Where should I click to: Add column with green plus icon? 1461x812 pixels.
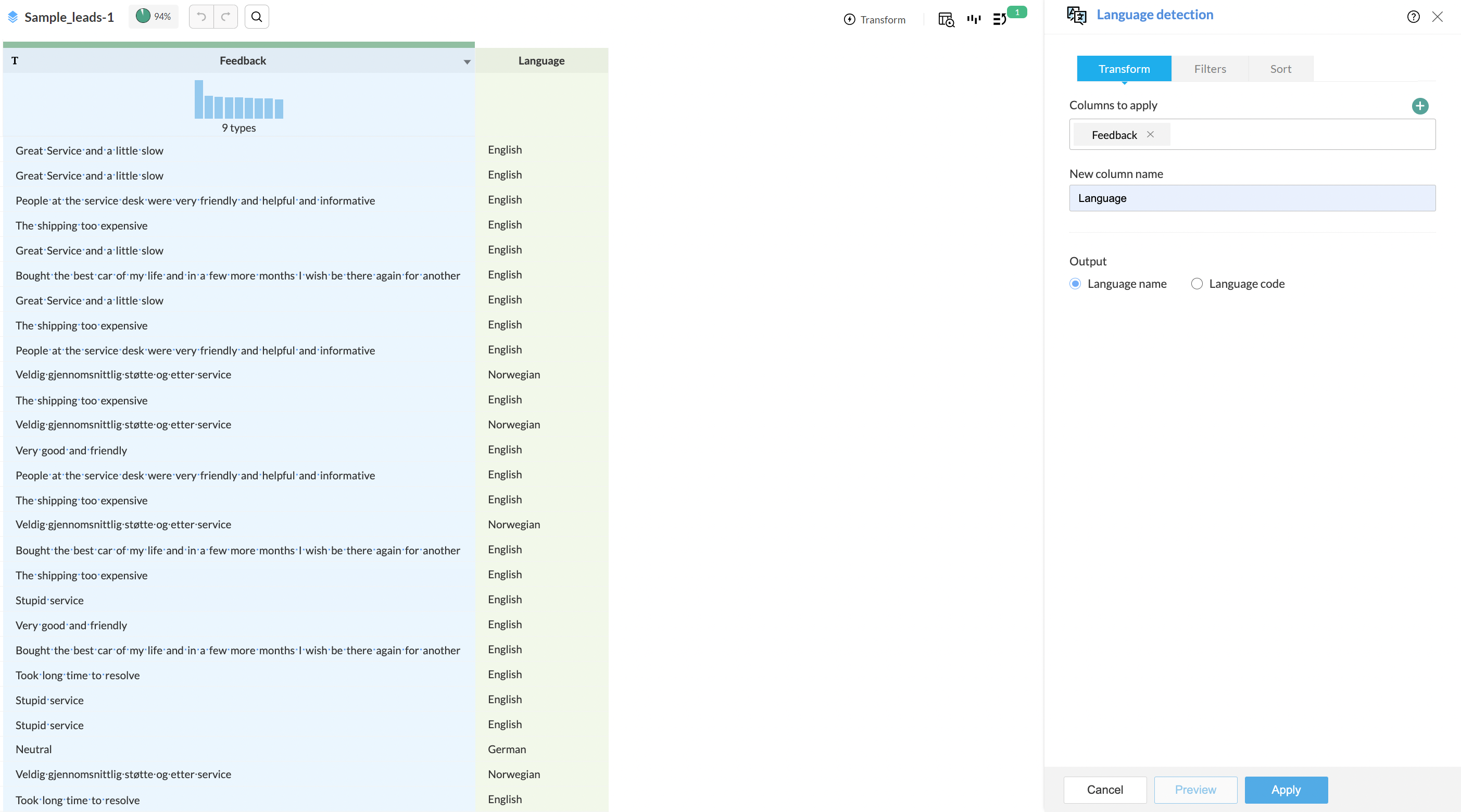point(1419,106)
